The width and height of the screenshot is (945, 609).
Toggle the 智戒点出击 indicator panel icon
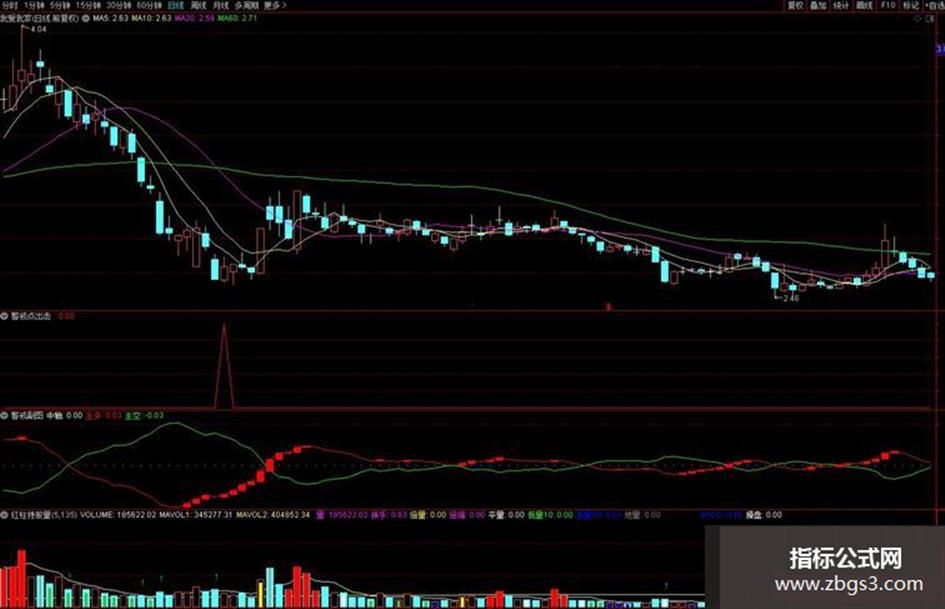click(4, 316)
